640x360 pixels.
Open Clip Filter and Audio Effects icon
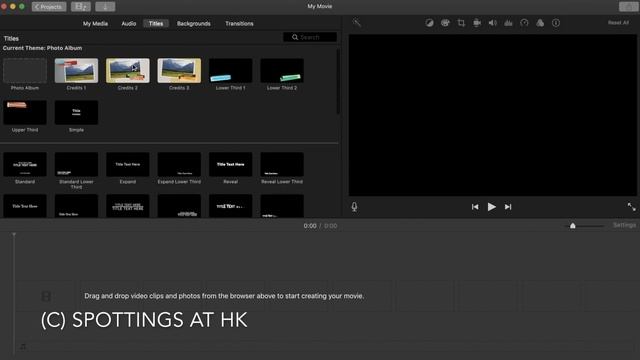coord(540,23)
